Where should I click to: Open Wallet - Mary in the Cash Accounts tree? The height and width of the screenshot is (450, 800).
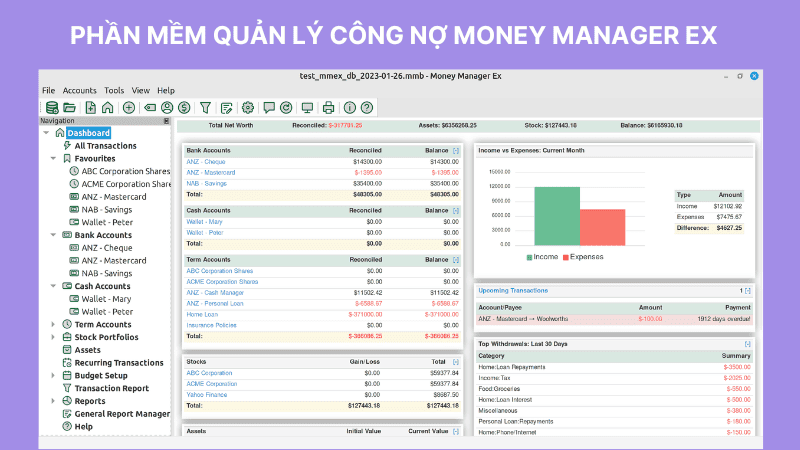(x=106, y=299)
